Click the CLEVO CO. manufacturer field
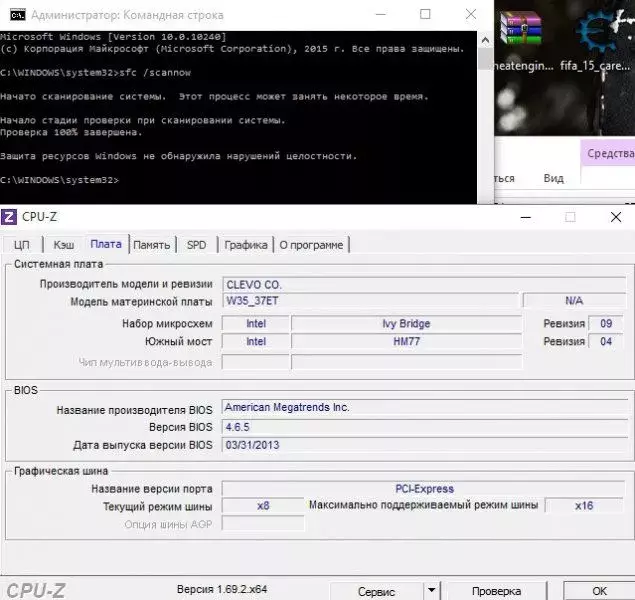The width and height of the screenshot is (635, 600). click(424, 285)
